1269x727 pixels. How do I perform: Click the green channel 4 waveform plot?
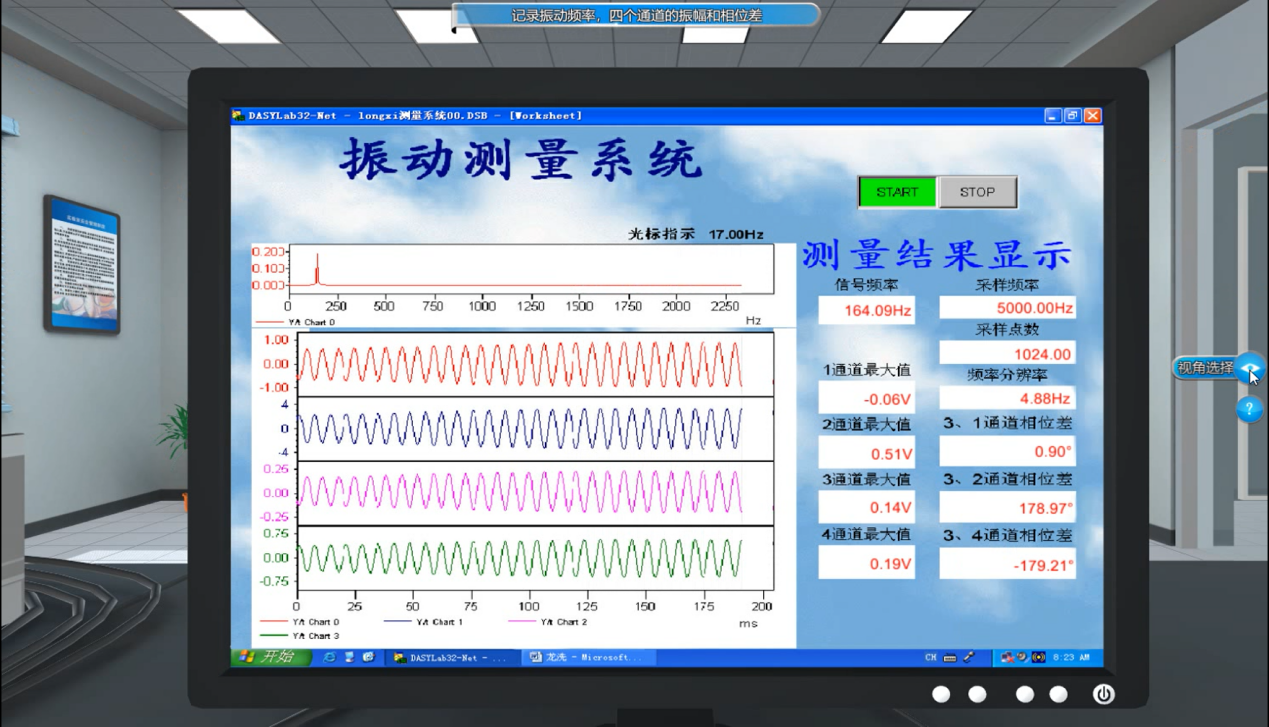pyautogui.click(x=520, y=558)
